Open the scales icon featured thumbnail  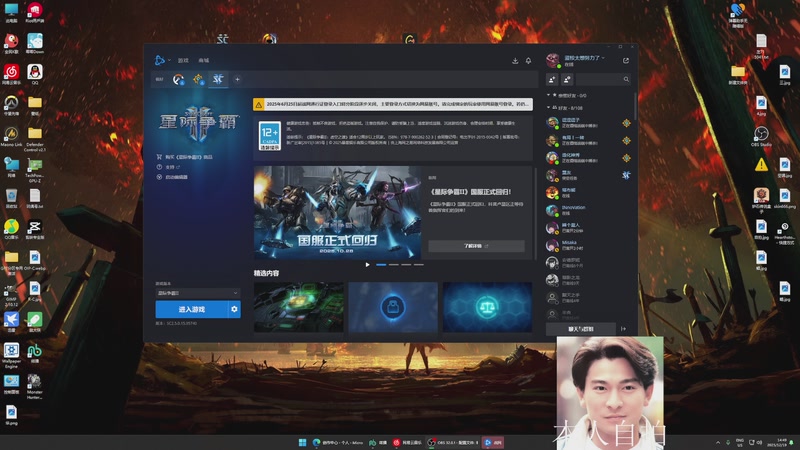pyautogui.click(x=487, y=307)
